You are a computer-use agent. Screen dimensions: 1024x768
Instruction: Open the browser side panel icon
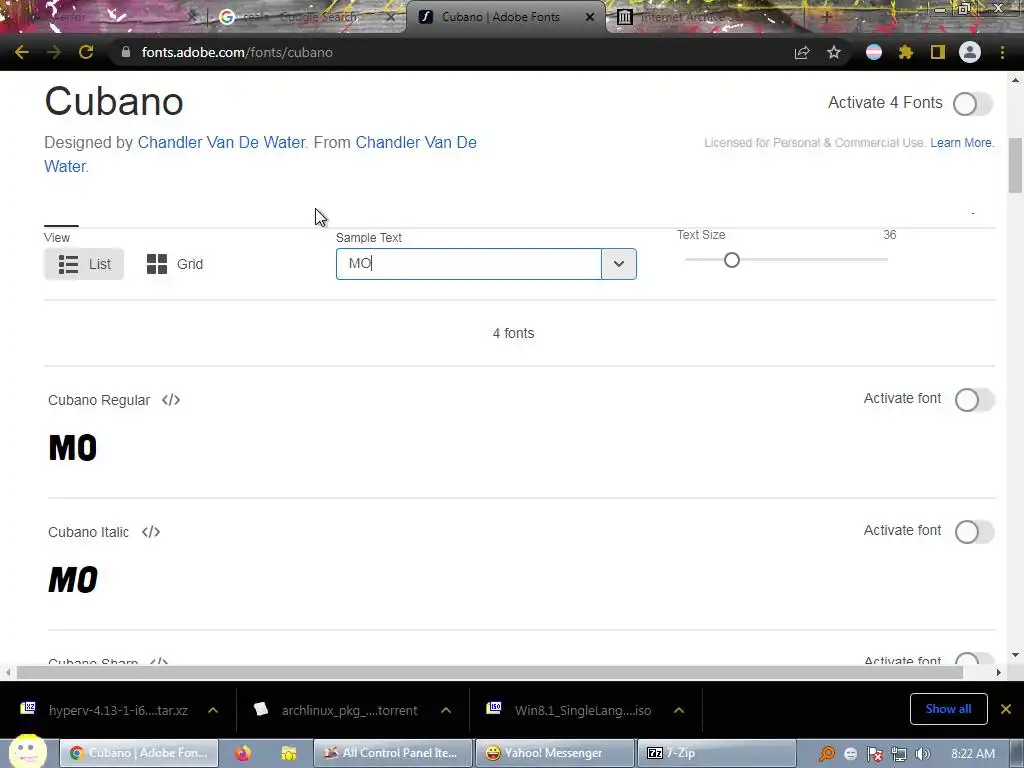click(x=937, y=52)
